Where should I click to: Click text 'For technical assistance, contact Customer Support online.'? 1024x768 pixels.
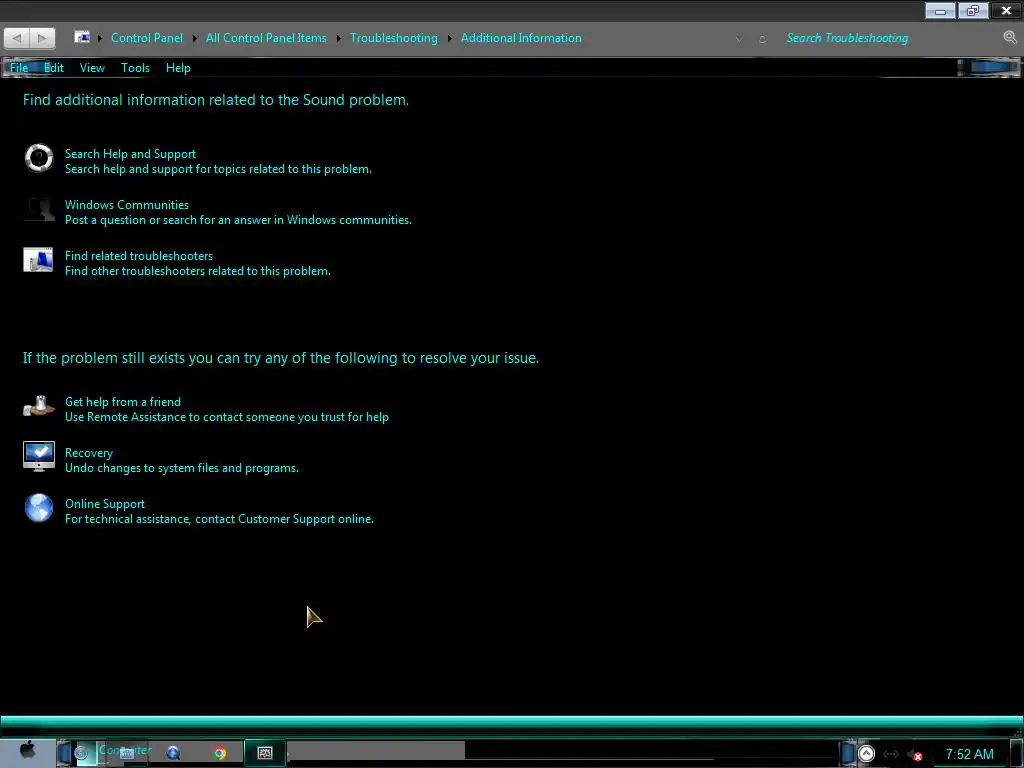point(219,519)
